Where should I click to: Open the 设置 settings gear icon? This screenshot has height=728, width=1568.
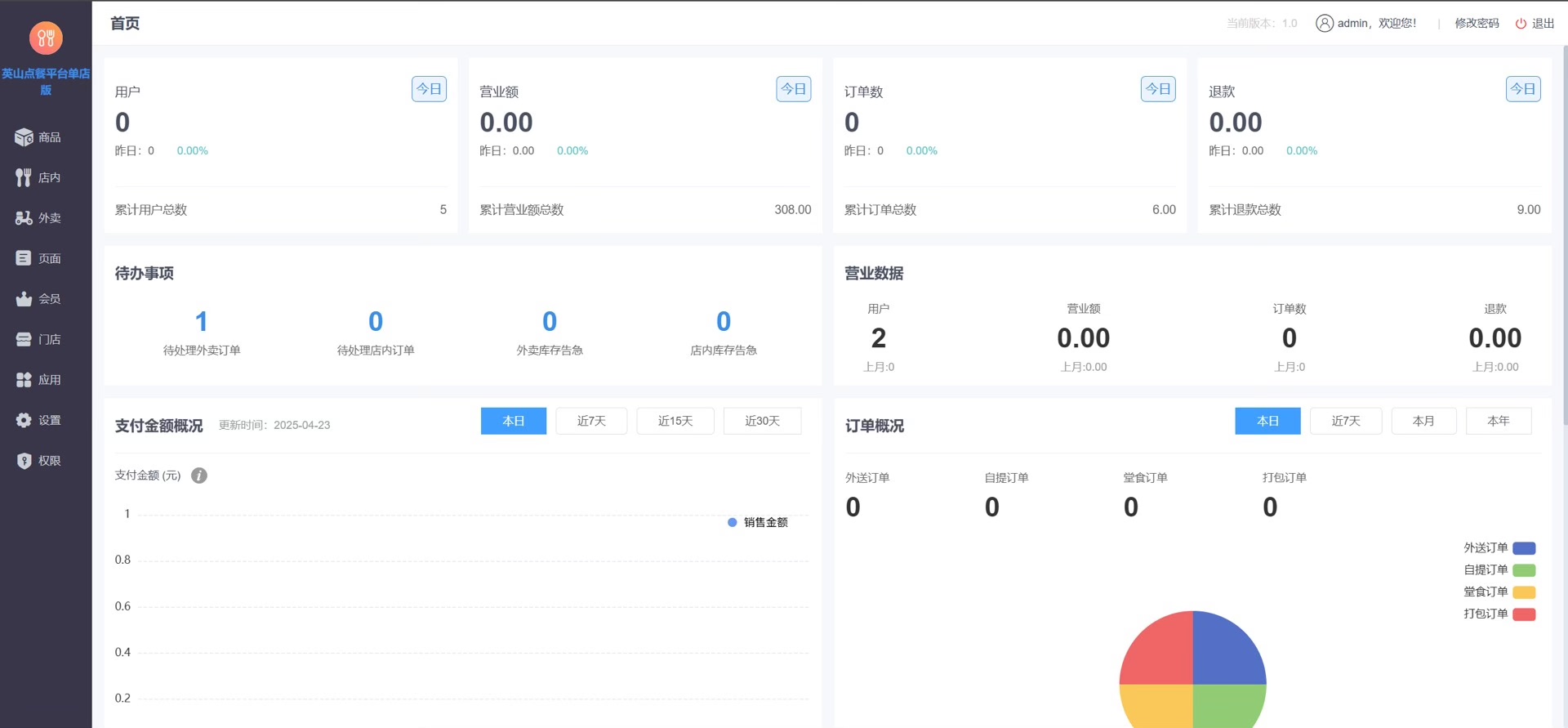(x=24, y=420)
